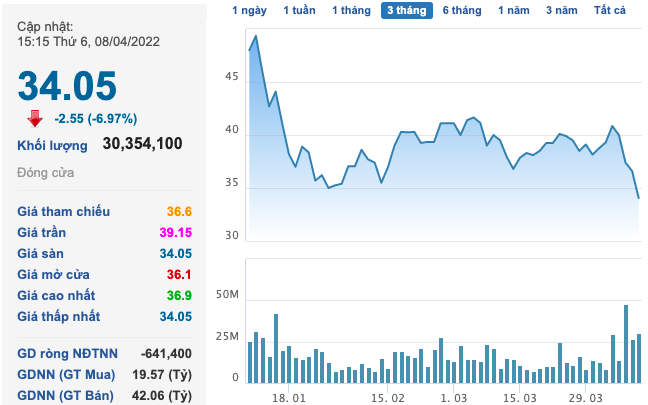The width and height of the screenshot is (648, 405).
Task: Click the Giá trần value 39.15
Action: [174, 232]
